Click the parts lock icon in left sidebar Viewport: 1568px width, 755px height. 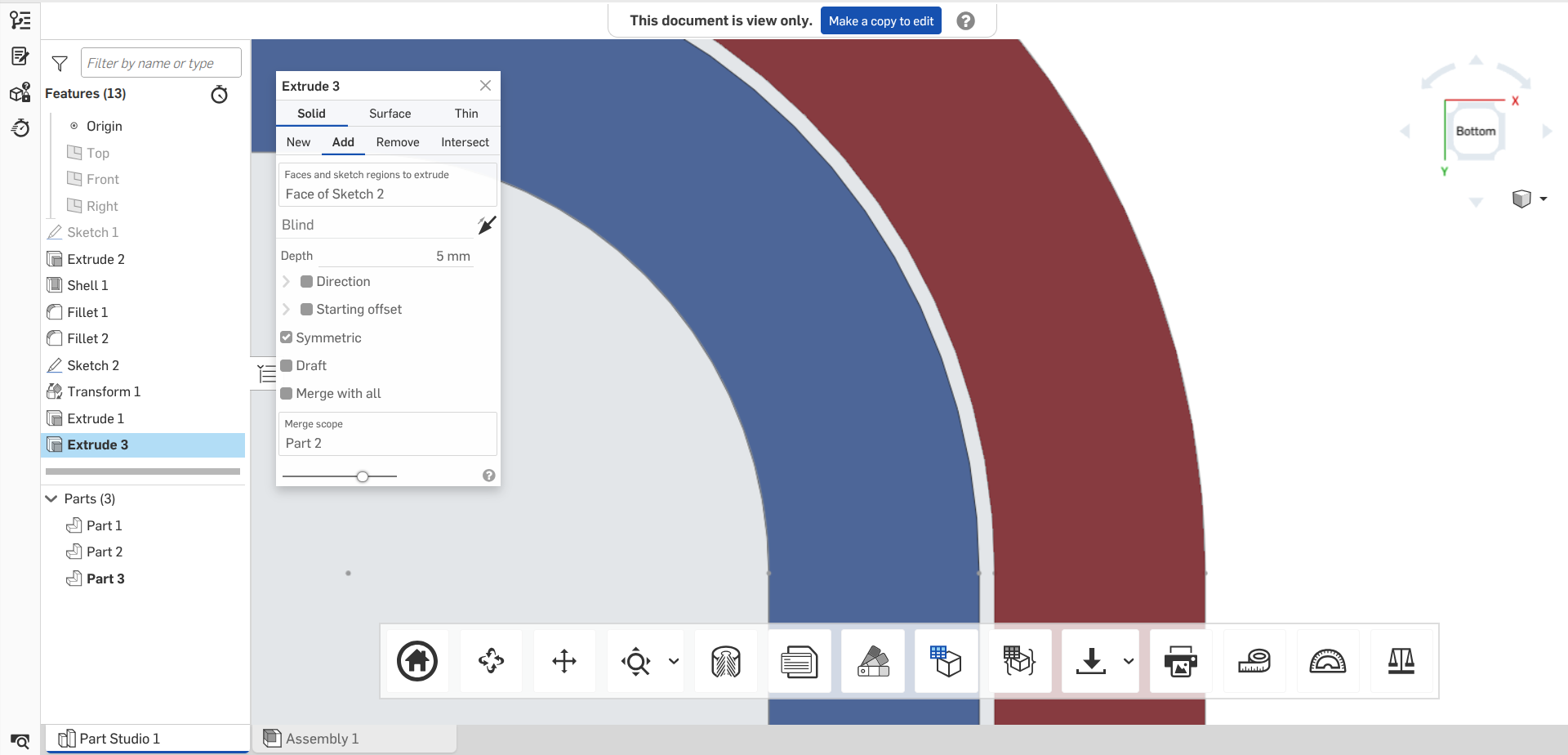(20, 92)
